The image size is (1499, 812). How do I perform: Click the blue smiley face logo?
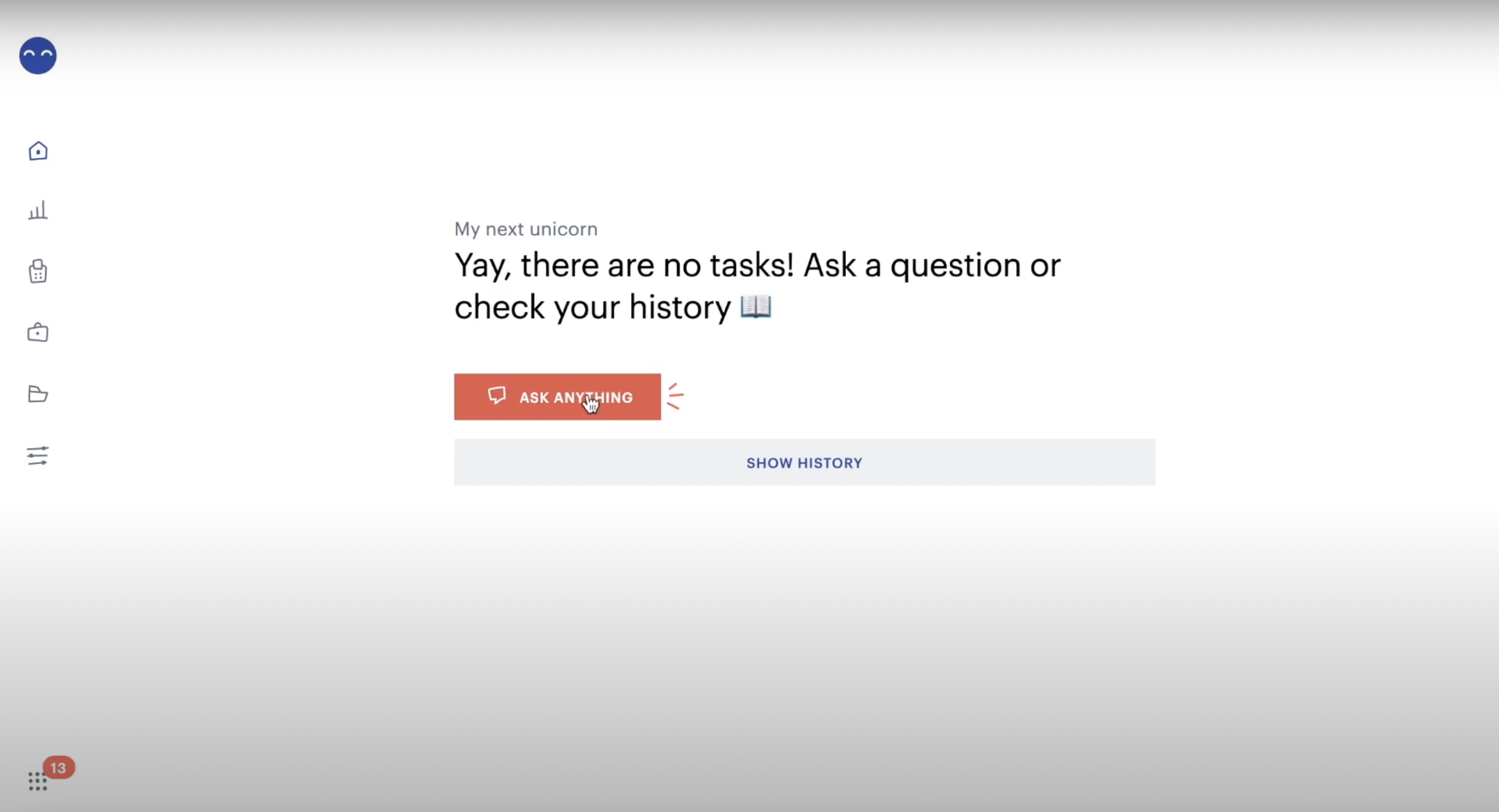pos(38,56)
